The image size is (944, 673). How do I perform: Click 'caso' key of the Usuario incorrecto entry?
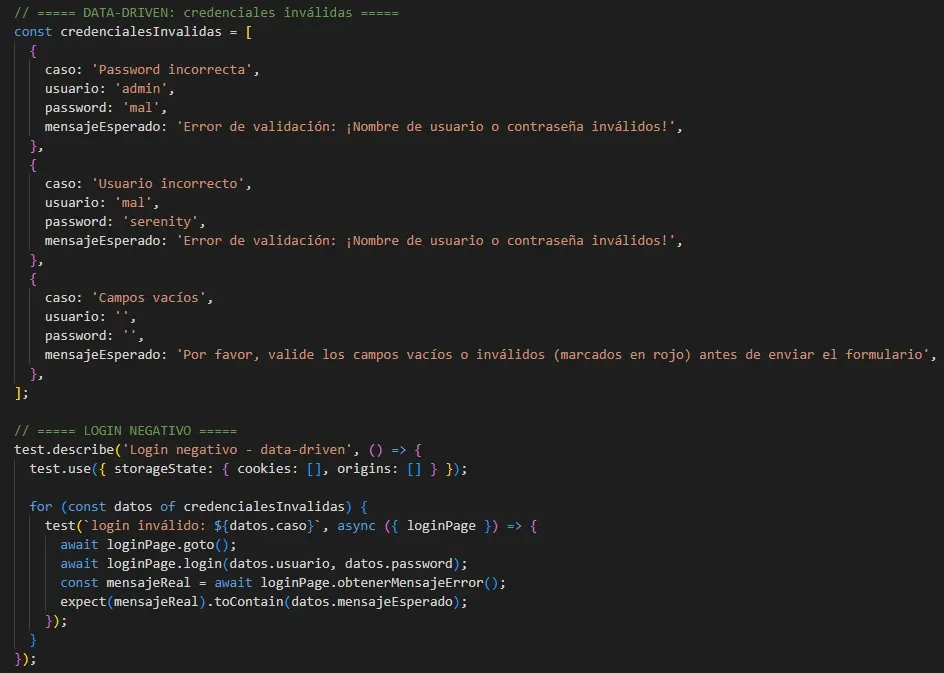[60, 184]
